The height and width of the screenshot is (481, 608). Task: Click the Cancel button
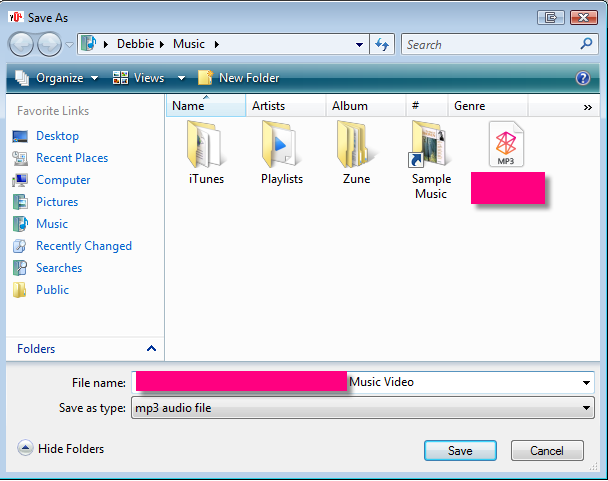(547, 451)
